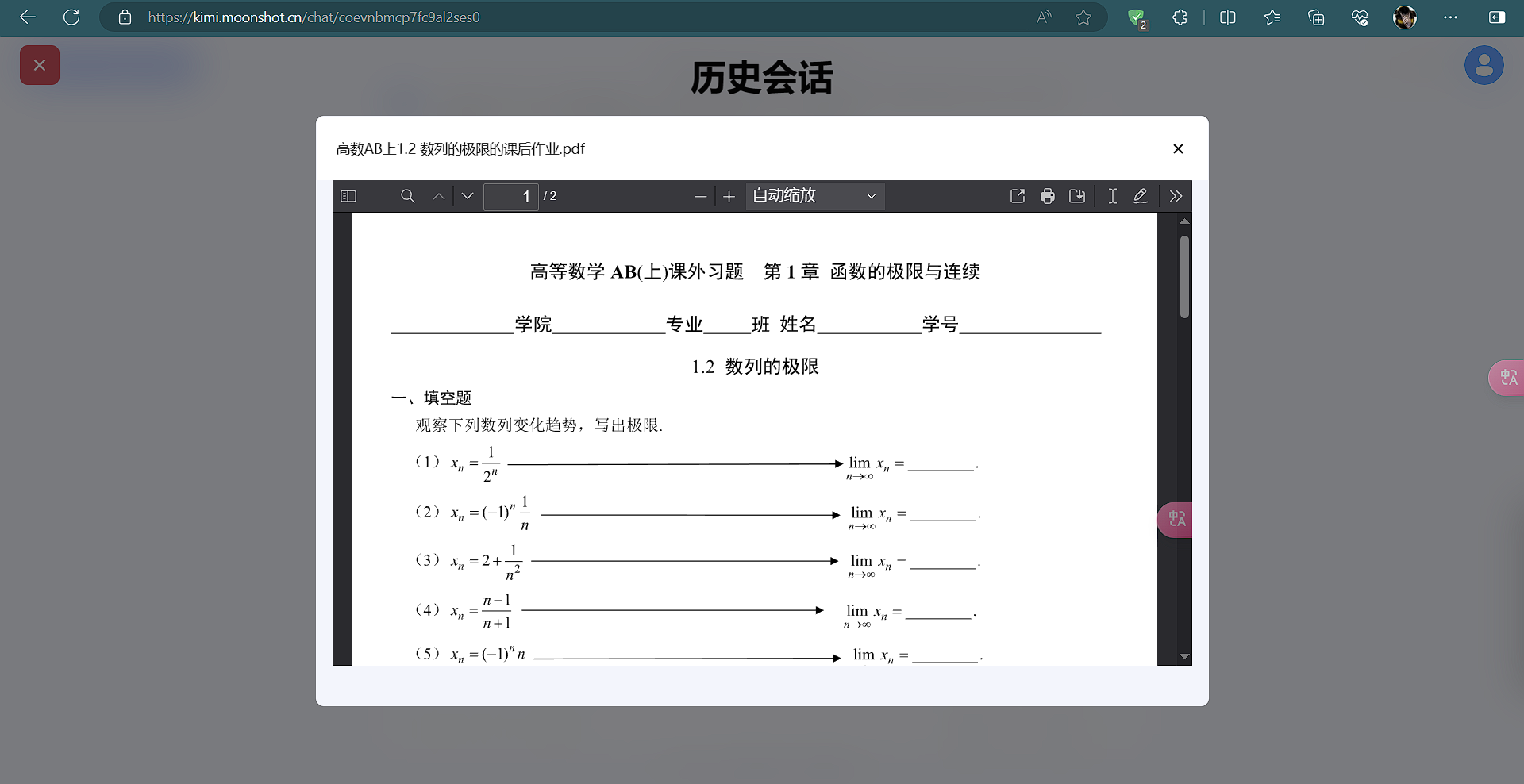Screen dimensions: 1524x784
Task: Click the red close button at top left
Action: click(x=40, y=65)
